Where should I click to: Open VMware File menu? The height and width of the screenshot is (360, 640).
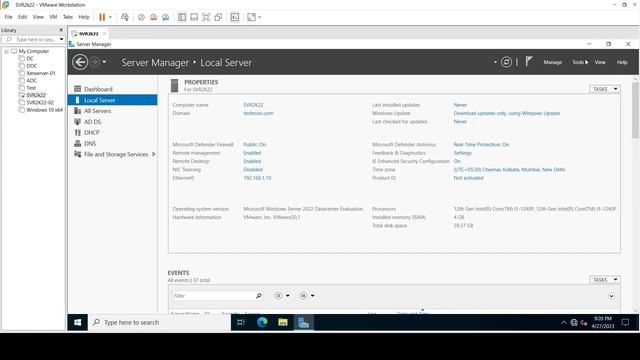(8, 17)
